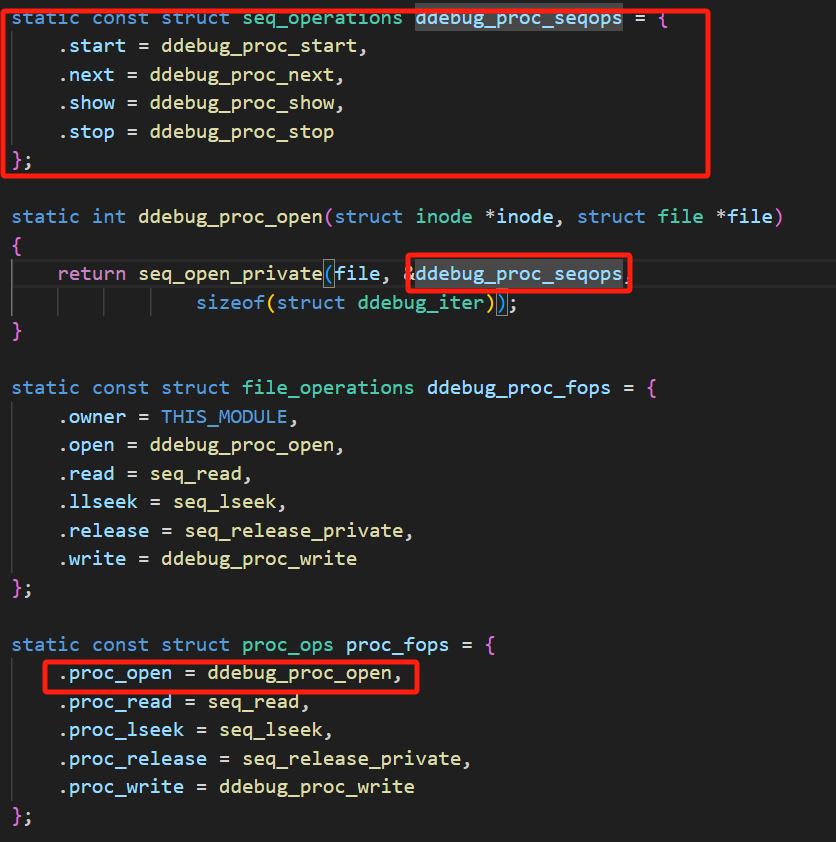Click ddebug_proc_stop identifier

click(242, 132)
